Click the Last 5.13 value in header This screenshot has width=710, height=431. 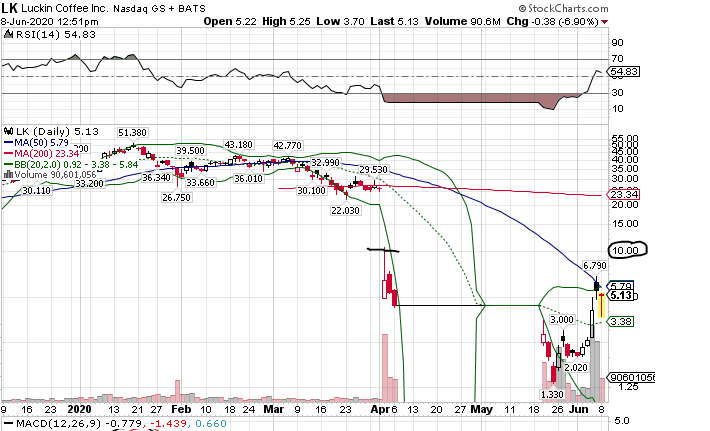394,21
